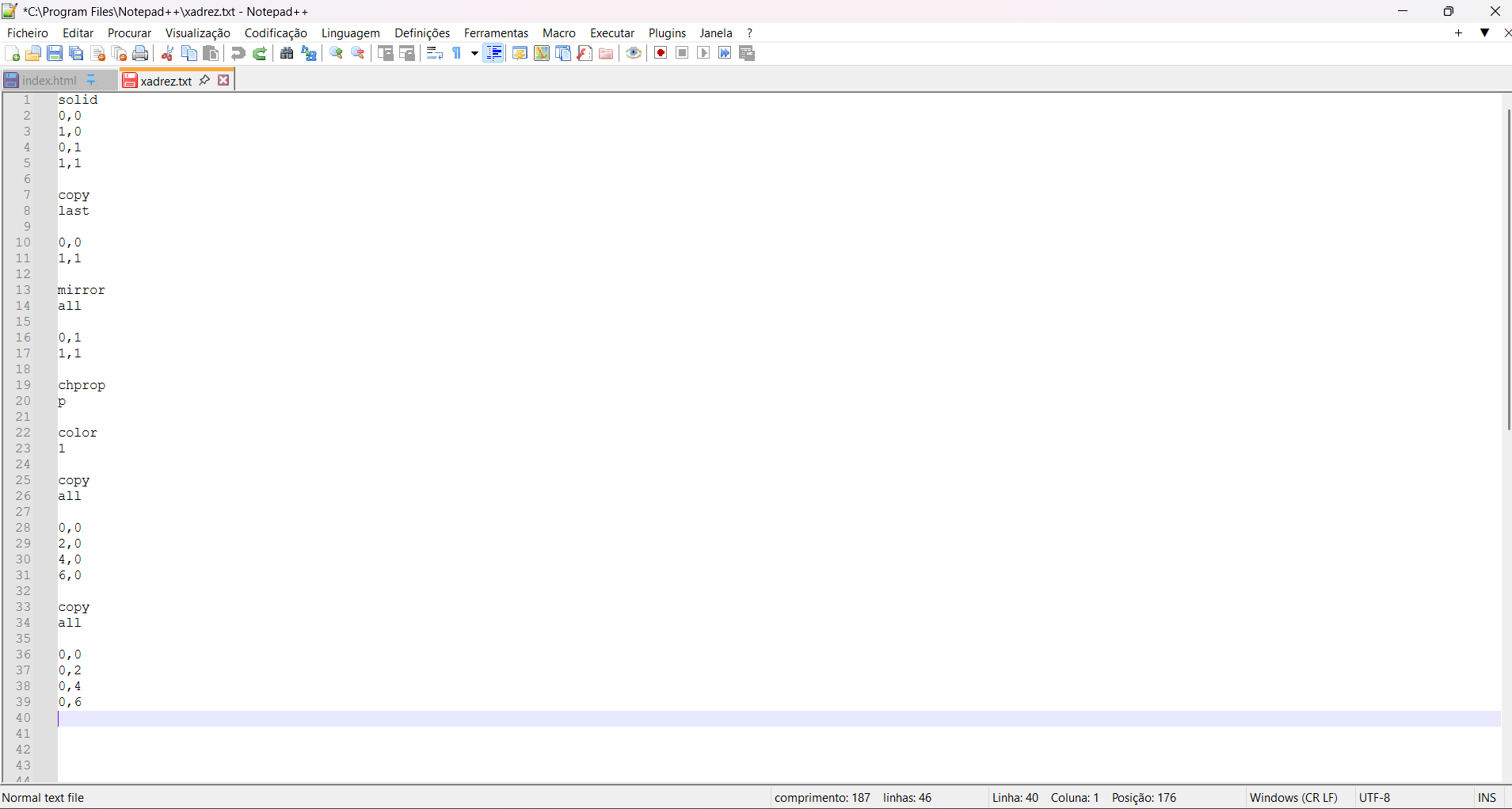This screenshot has width=1512, height=809.
Task: Toggle word wrap in the toolbar
Action: (434, 53)
